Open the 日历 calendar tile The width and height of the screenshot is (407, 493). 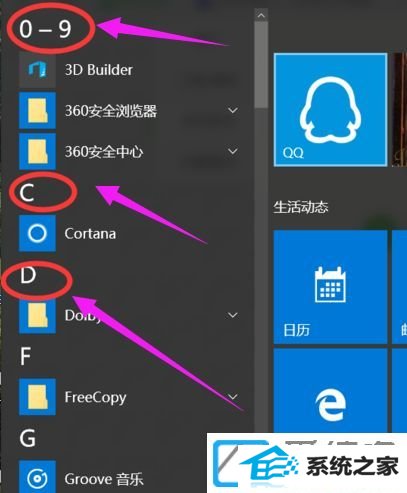click(330, 287)
